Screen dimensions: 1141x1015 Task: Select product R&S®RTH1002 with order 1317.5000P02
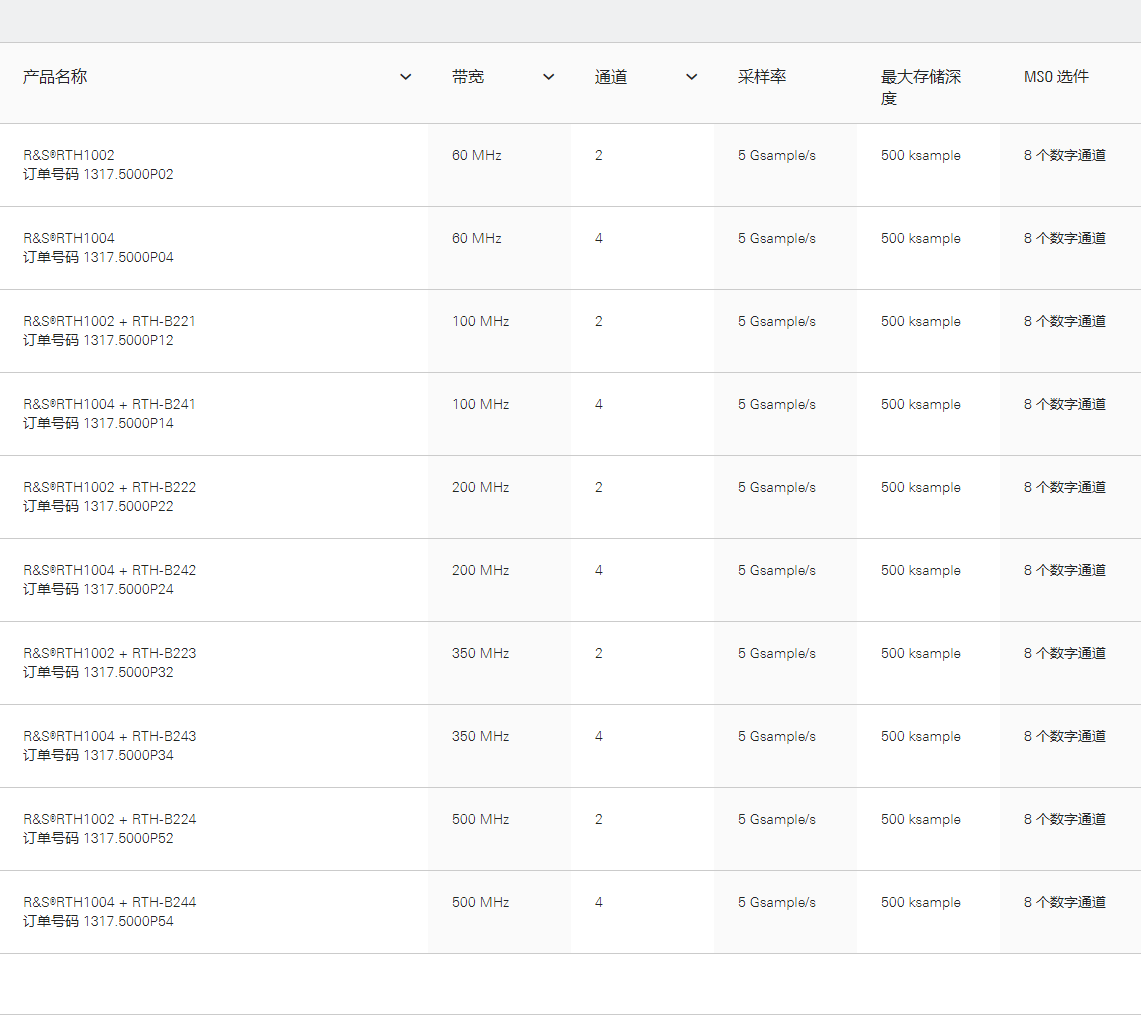click(98, 164)
